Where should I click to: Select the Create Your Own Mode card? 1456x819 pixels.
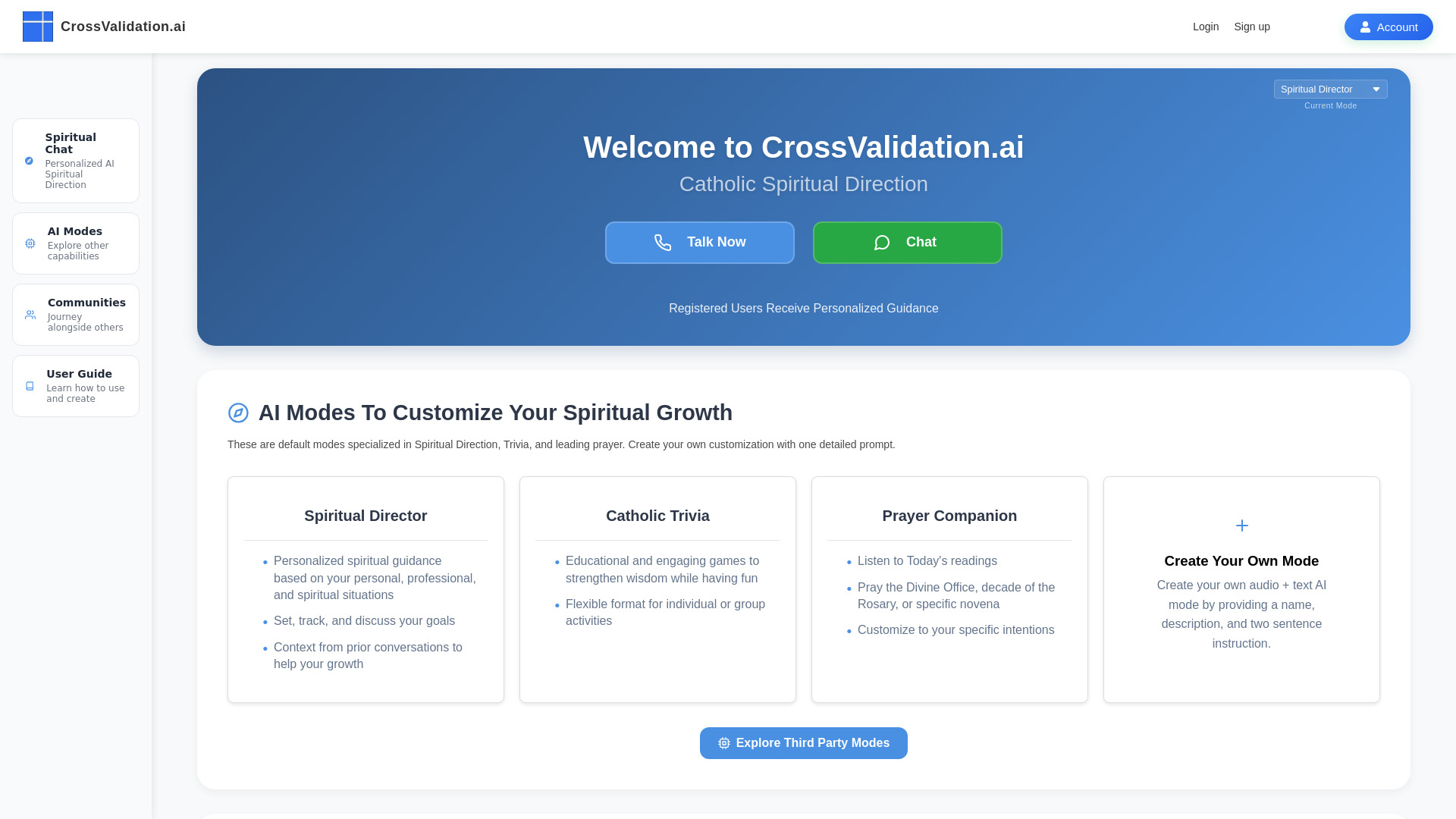pos(1241,589)
